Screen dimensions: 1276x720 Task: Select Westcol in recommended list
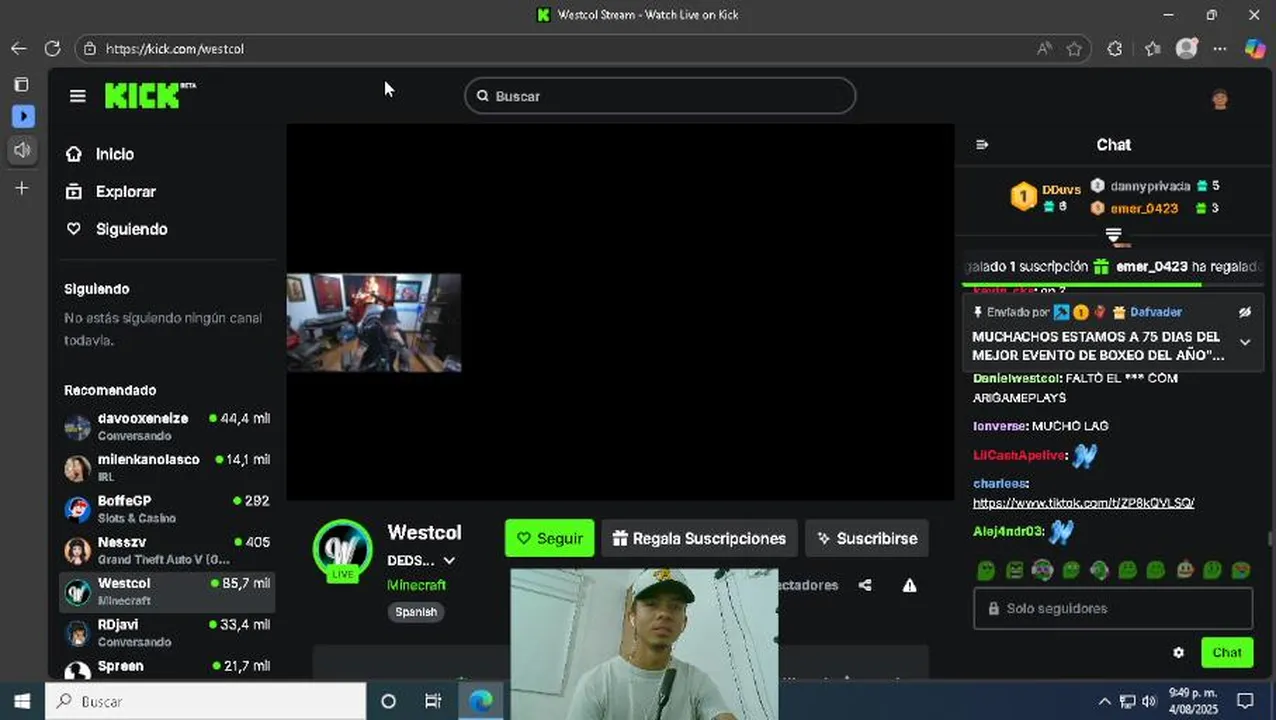pyautogui.click(x=167, y=592)
